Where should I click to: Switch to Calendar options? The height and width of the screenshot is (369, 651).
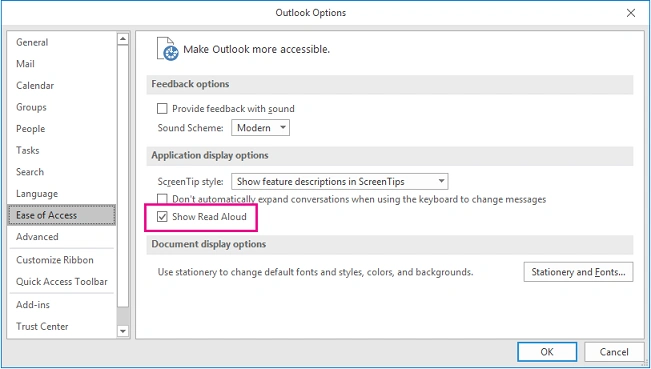[x=35, y=86]
